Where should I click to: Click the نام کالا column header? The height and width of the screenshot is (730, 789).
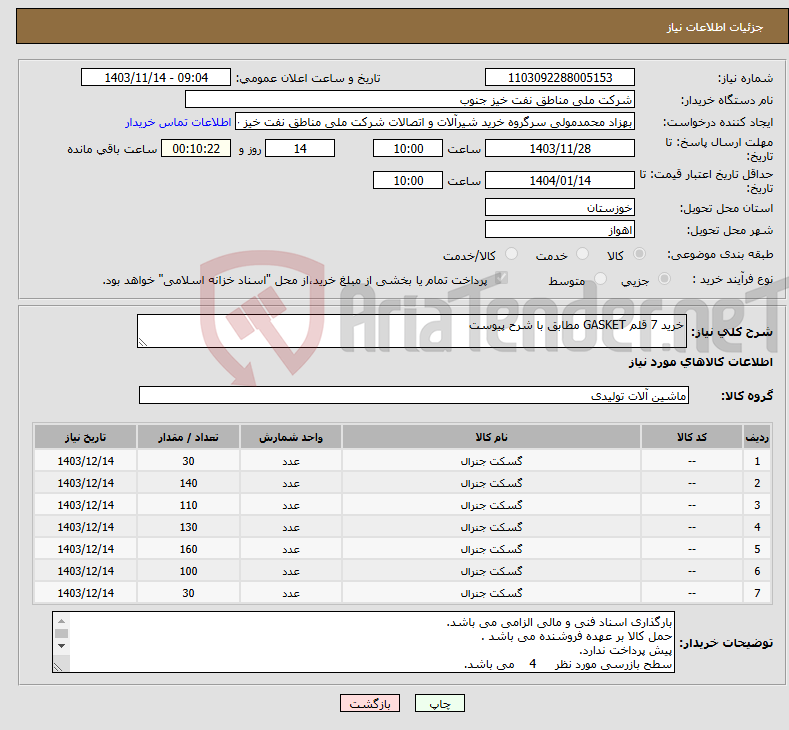point(491,438)
